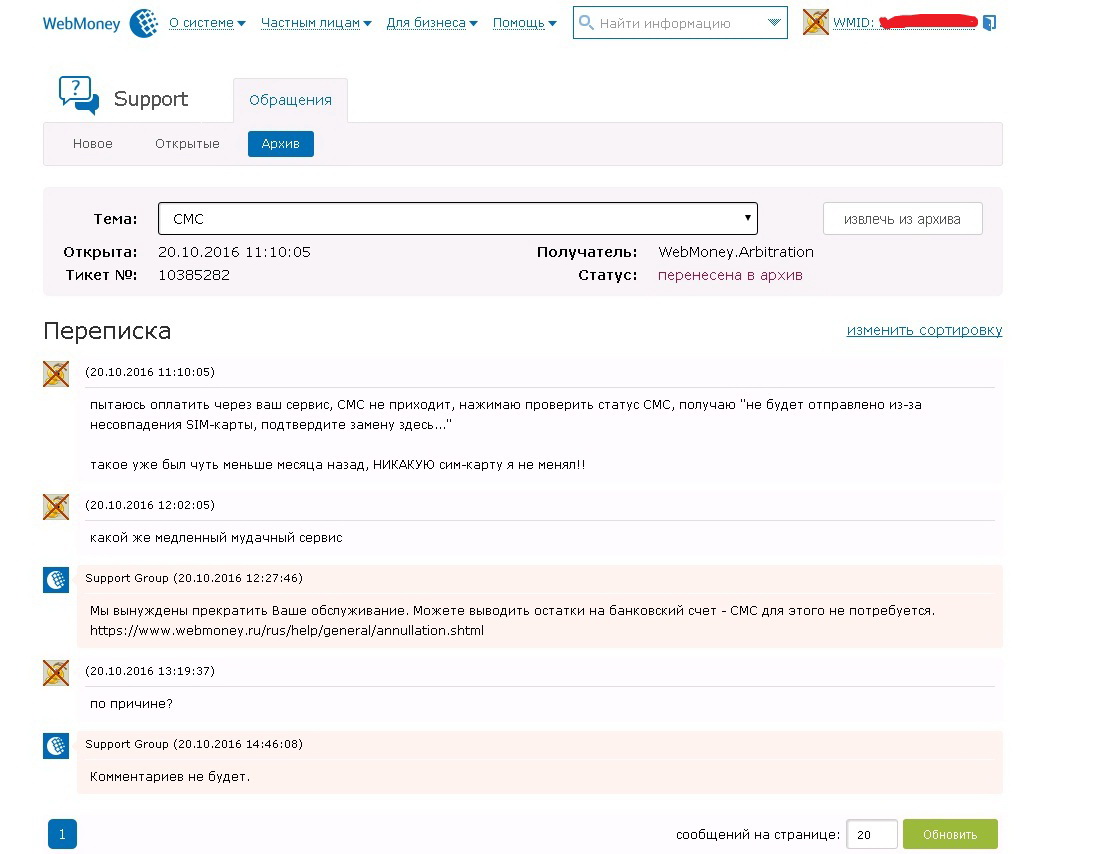Click first Support Group message avatar
Image resolution: width=1094 pixels, height=854 pixels.
56,580
